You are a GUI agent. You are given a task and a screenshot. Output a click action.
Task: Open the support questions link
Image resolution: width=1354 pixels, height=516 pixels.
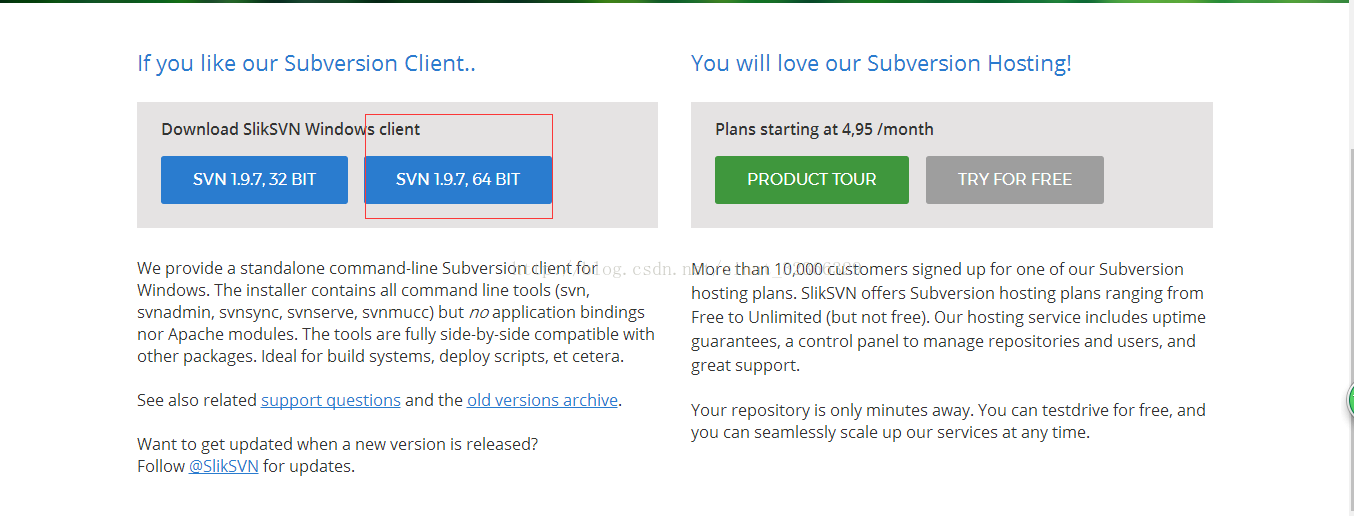pos(331,400)
